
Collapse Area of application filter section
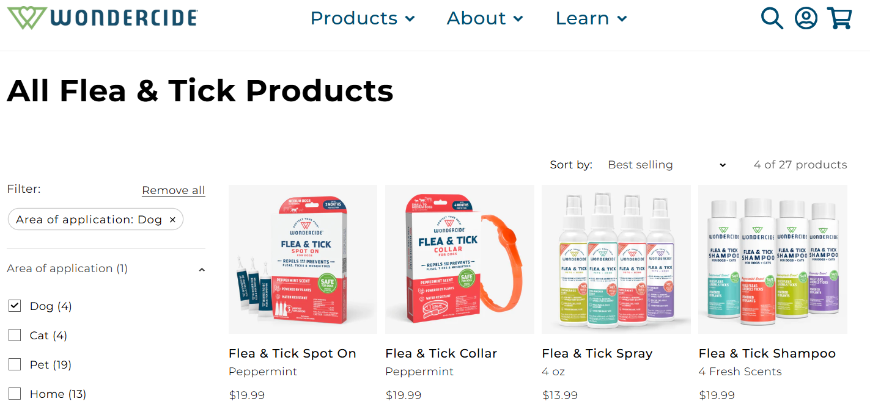[105, 269]
